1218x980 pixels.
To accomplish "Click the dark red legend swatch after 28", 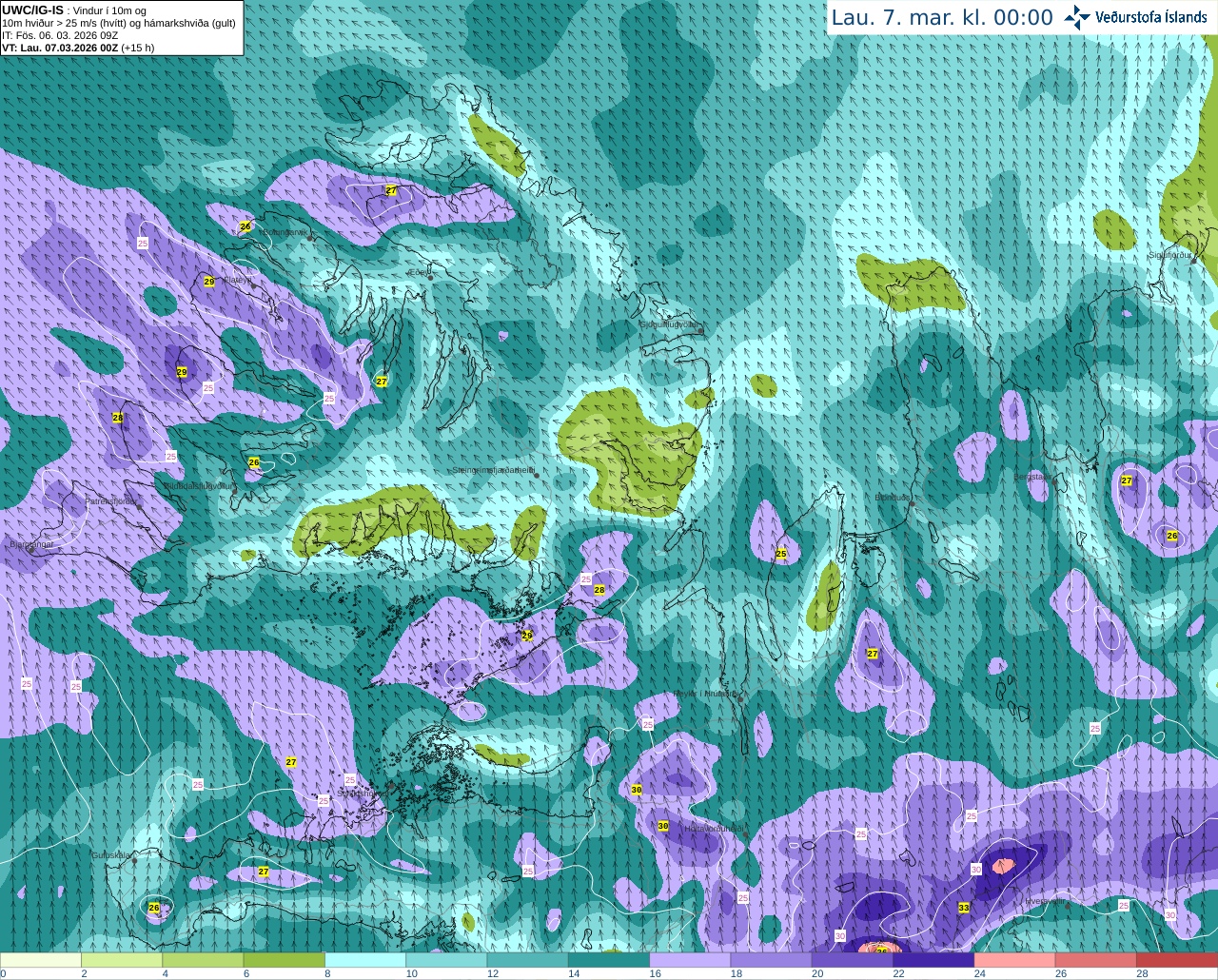I will (x=1177, y=960).
